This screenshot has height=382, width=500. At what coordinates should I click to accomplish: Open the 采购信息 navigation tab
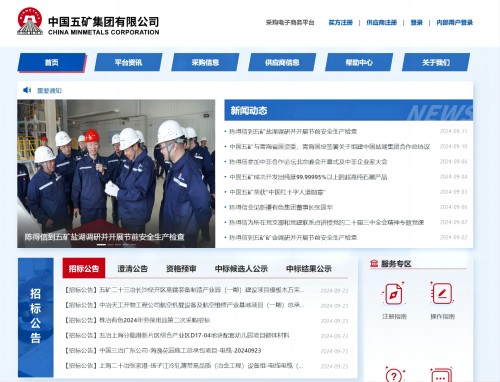pos(205,62)
